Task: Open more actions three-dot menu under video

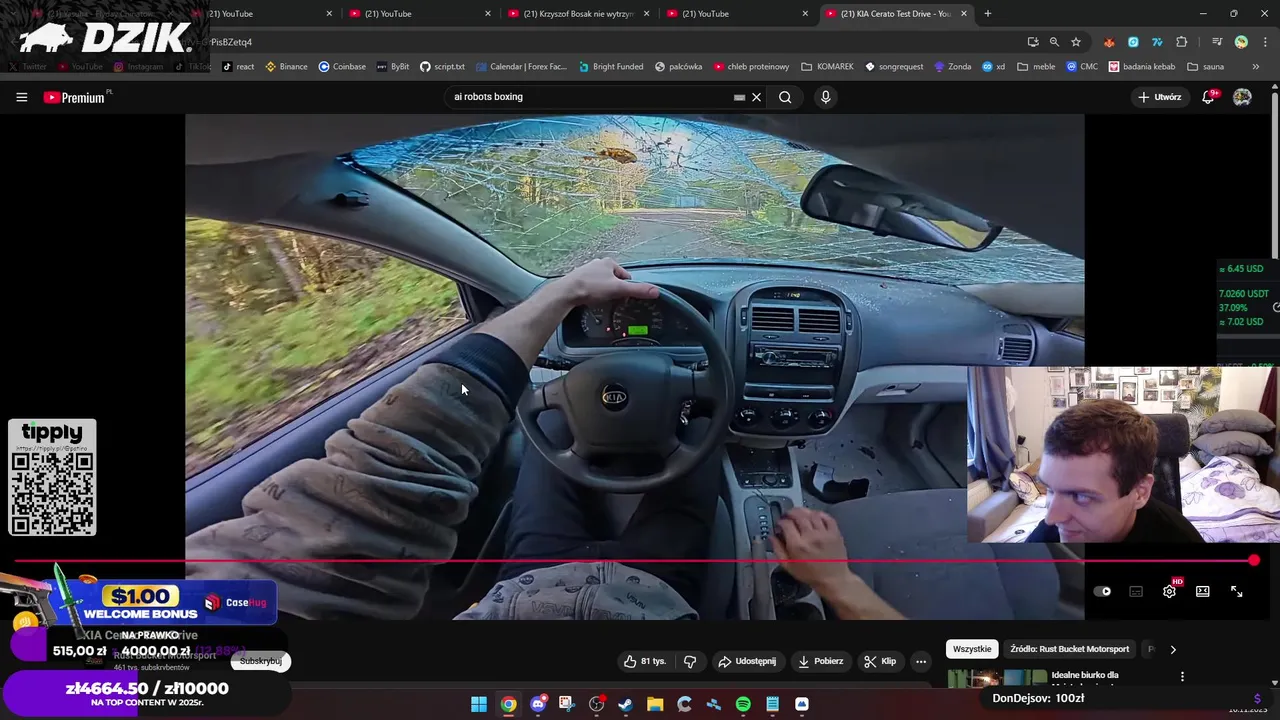Action: click(x=921, y=661)
